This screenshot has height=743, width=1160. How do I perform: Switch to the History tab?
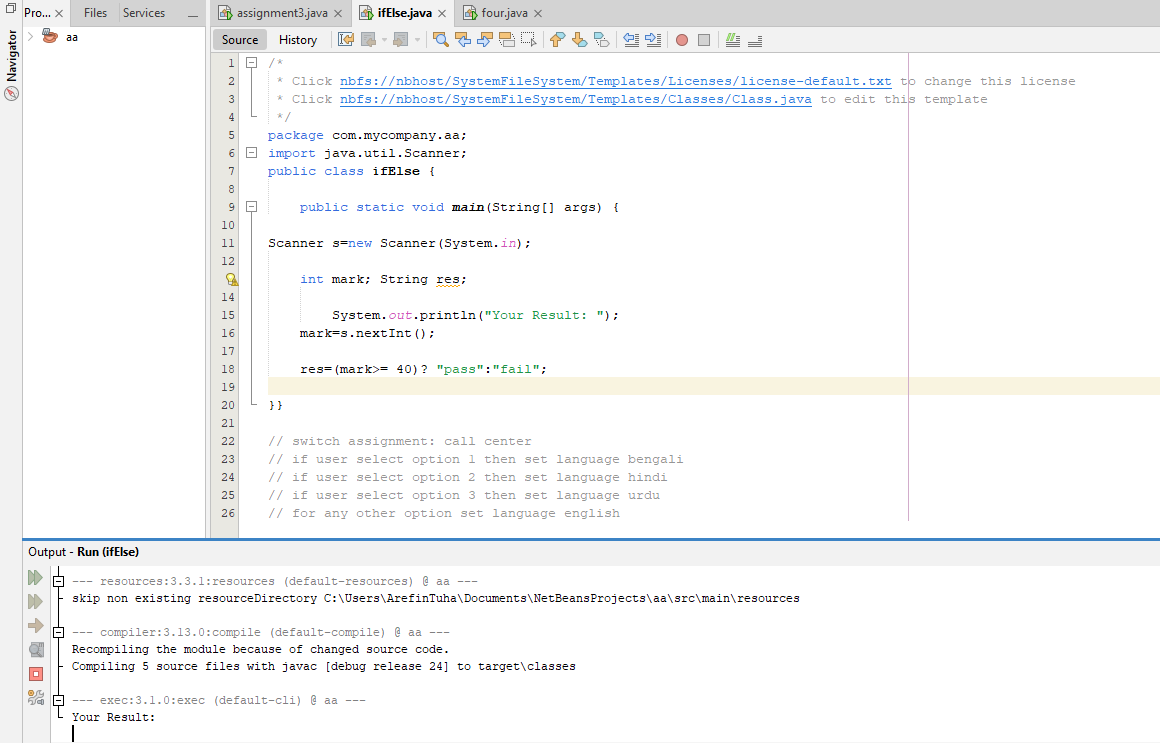[298, 39]
